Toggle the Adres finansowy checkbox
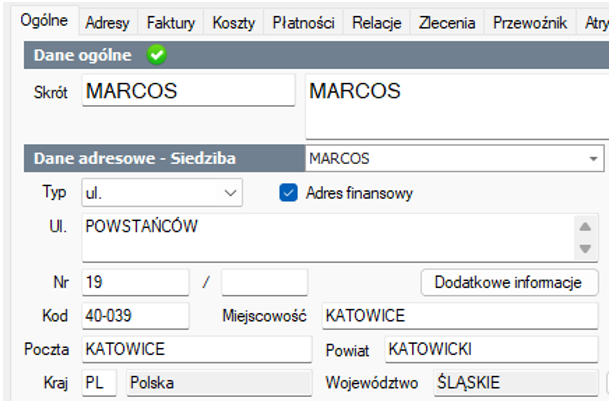The height and width of the screenshot is (412, 610). 289,193
